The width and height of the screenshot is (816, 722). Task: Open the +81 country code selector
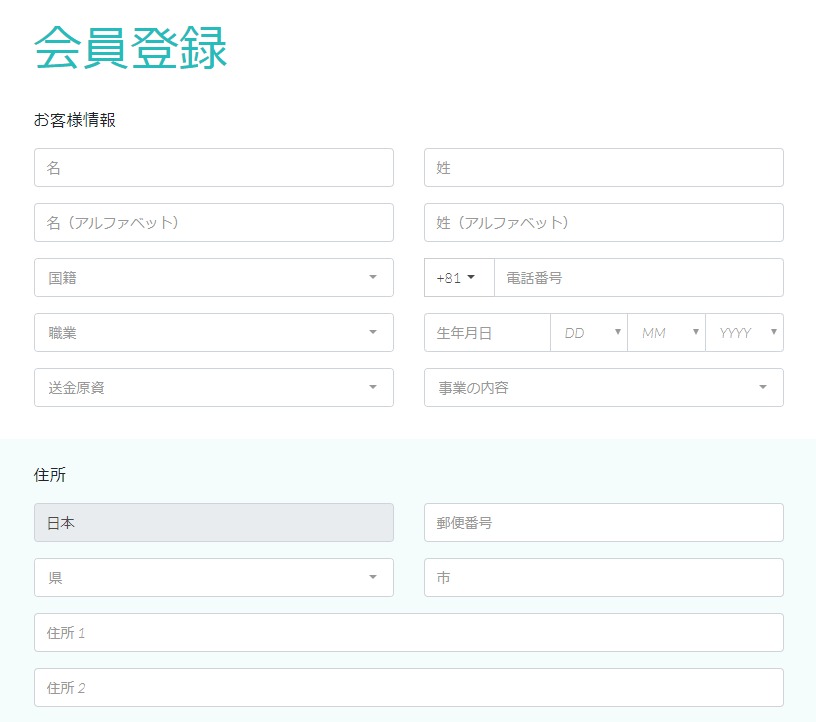click(458, 278)
